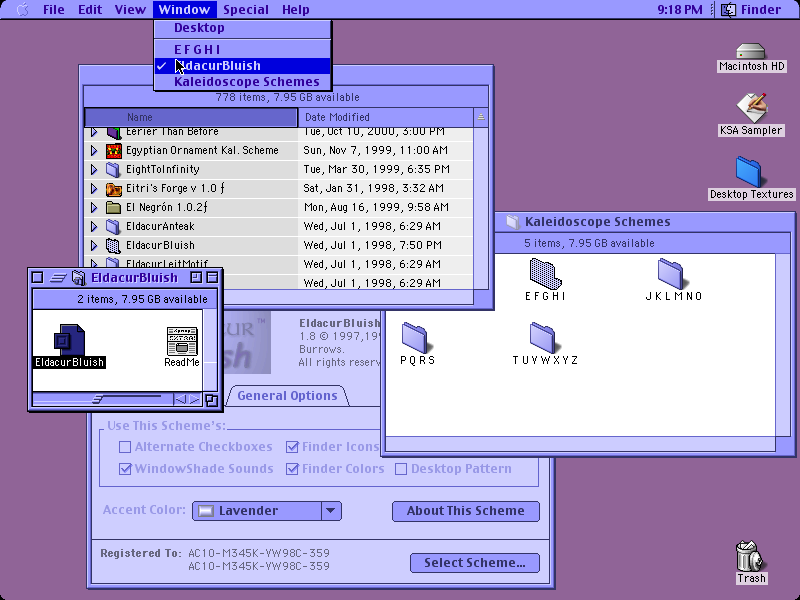Image resolution: width=800 pixels, height=600 pixels.
Task: Sort by the Date Modified column header
Action: 386,117
